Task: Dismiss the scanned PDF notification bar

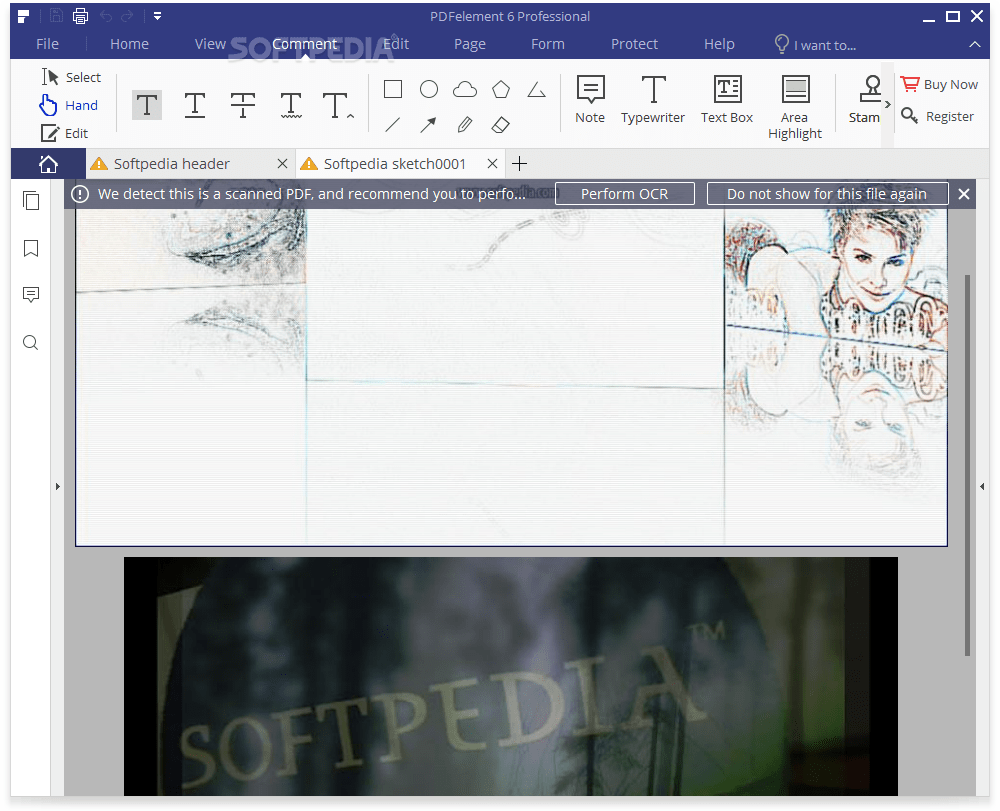Action: (964, 194)
